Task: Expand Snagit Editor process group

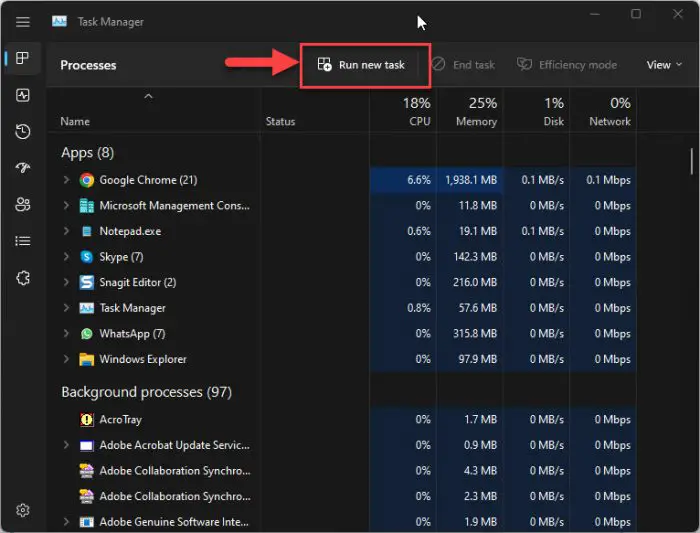Action: pos(66,282)
